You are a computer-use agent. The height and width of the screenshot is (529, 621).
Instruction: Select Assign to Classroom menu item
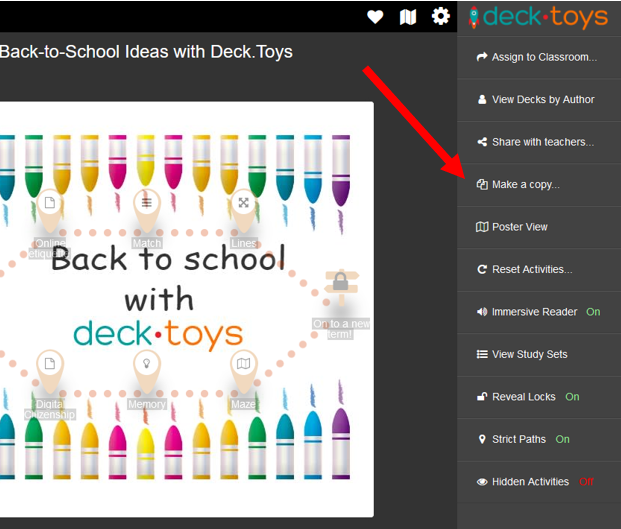tap(539, 57)
